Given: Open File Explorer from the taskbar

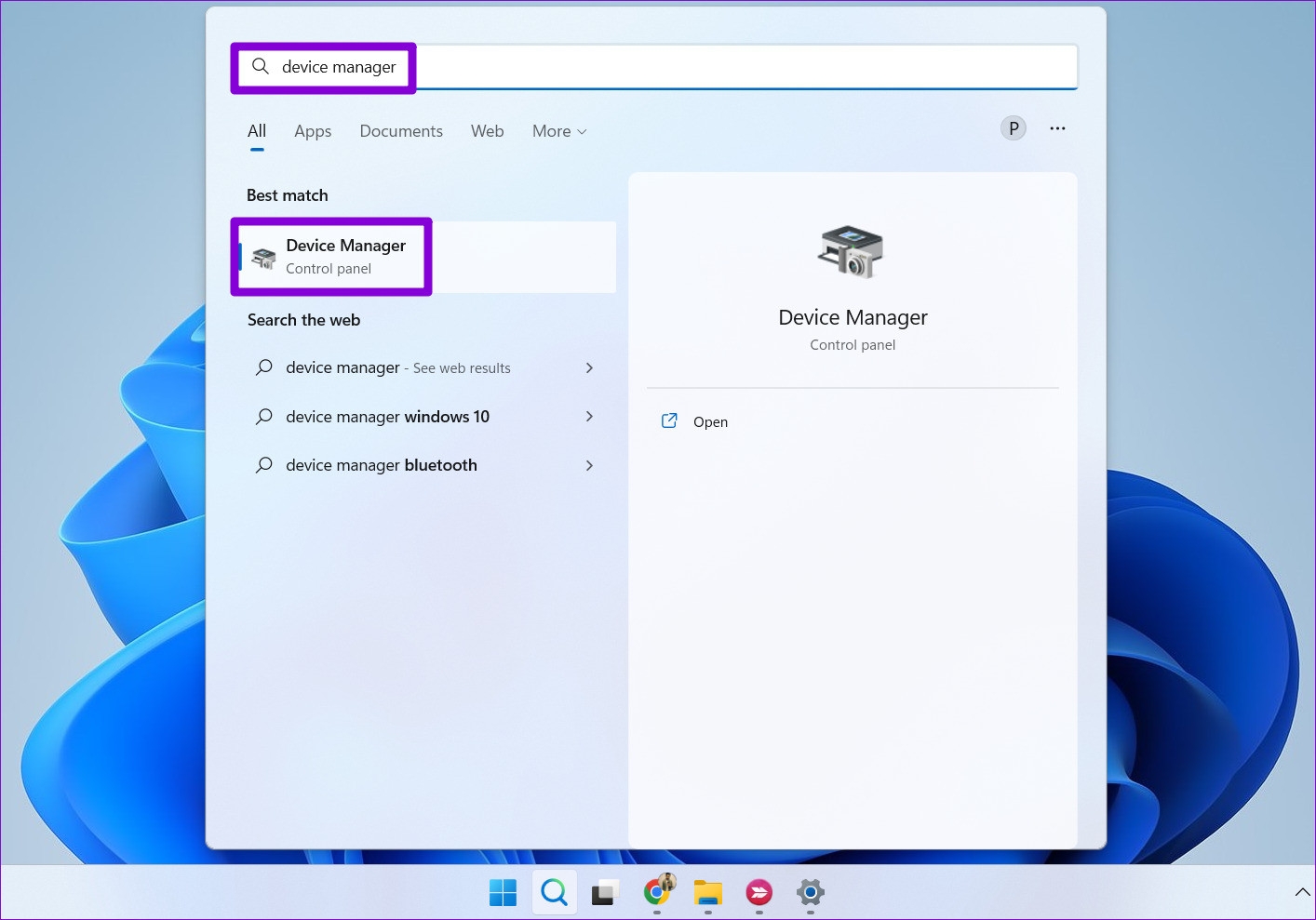Looking at the screenshot, I should coord(707,892).
